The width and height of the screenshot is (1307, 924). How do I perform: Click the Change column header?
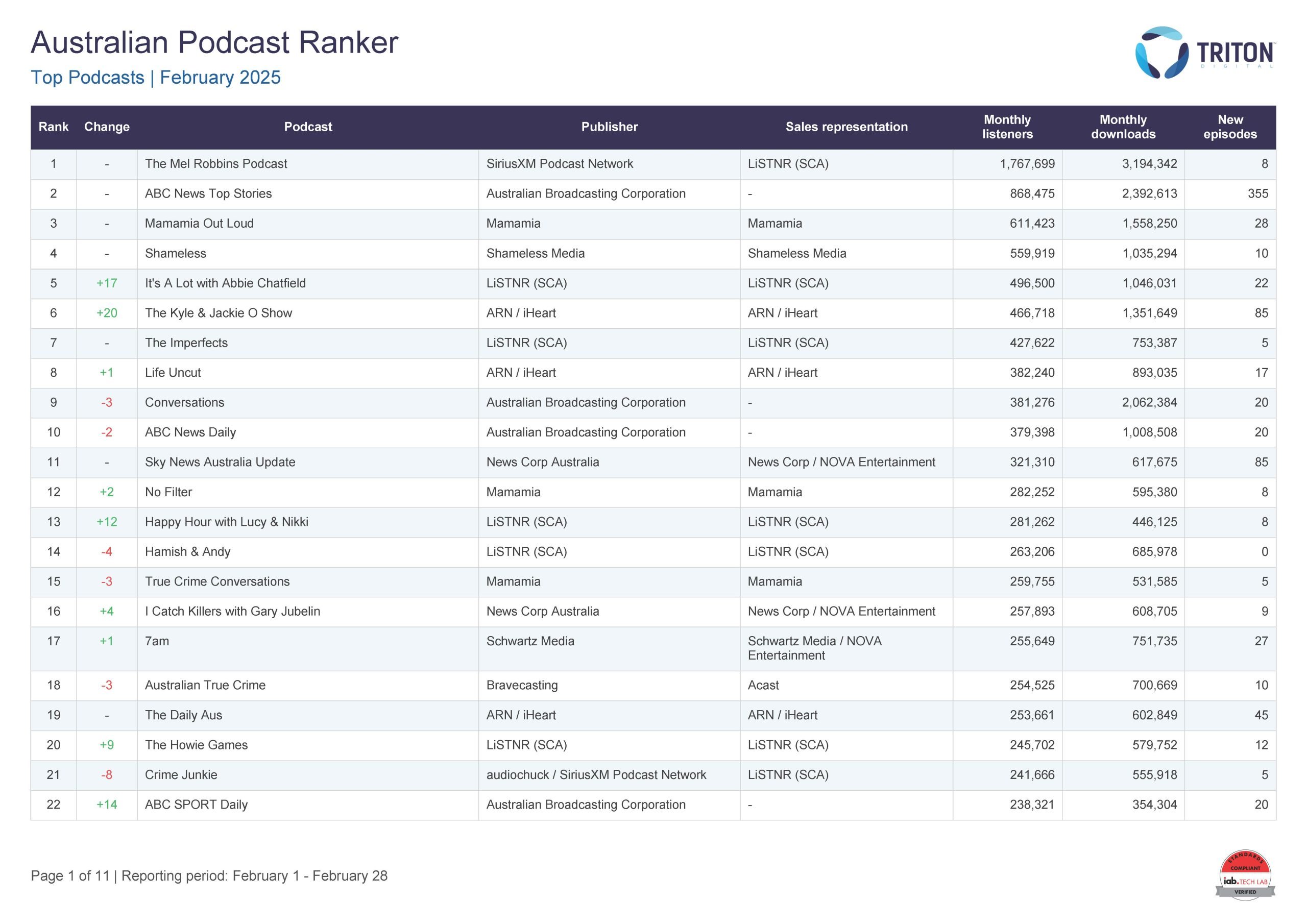[107, 127]
